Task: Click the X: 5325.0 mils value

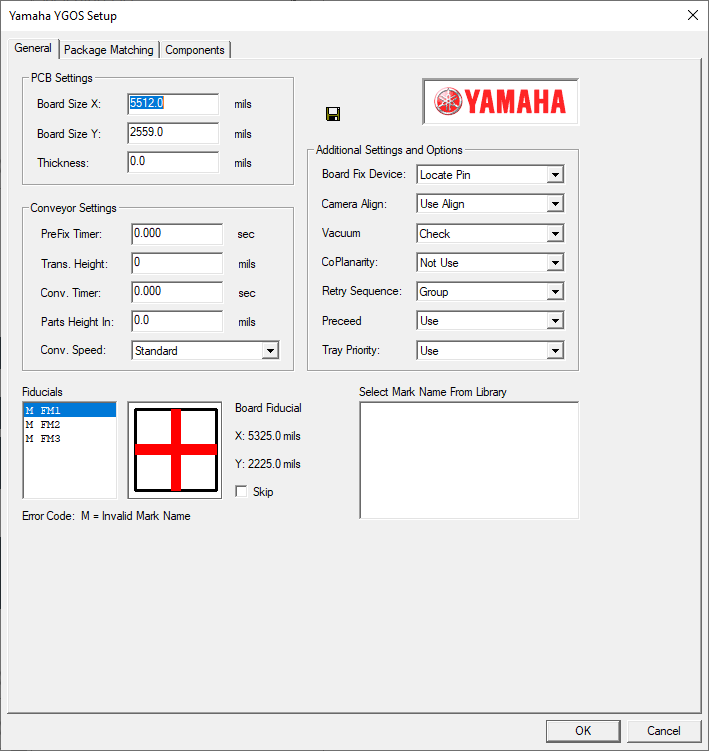Action: tap(268, 436)
